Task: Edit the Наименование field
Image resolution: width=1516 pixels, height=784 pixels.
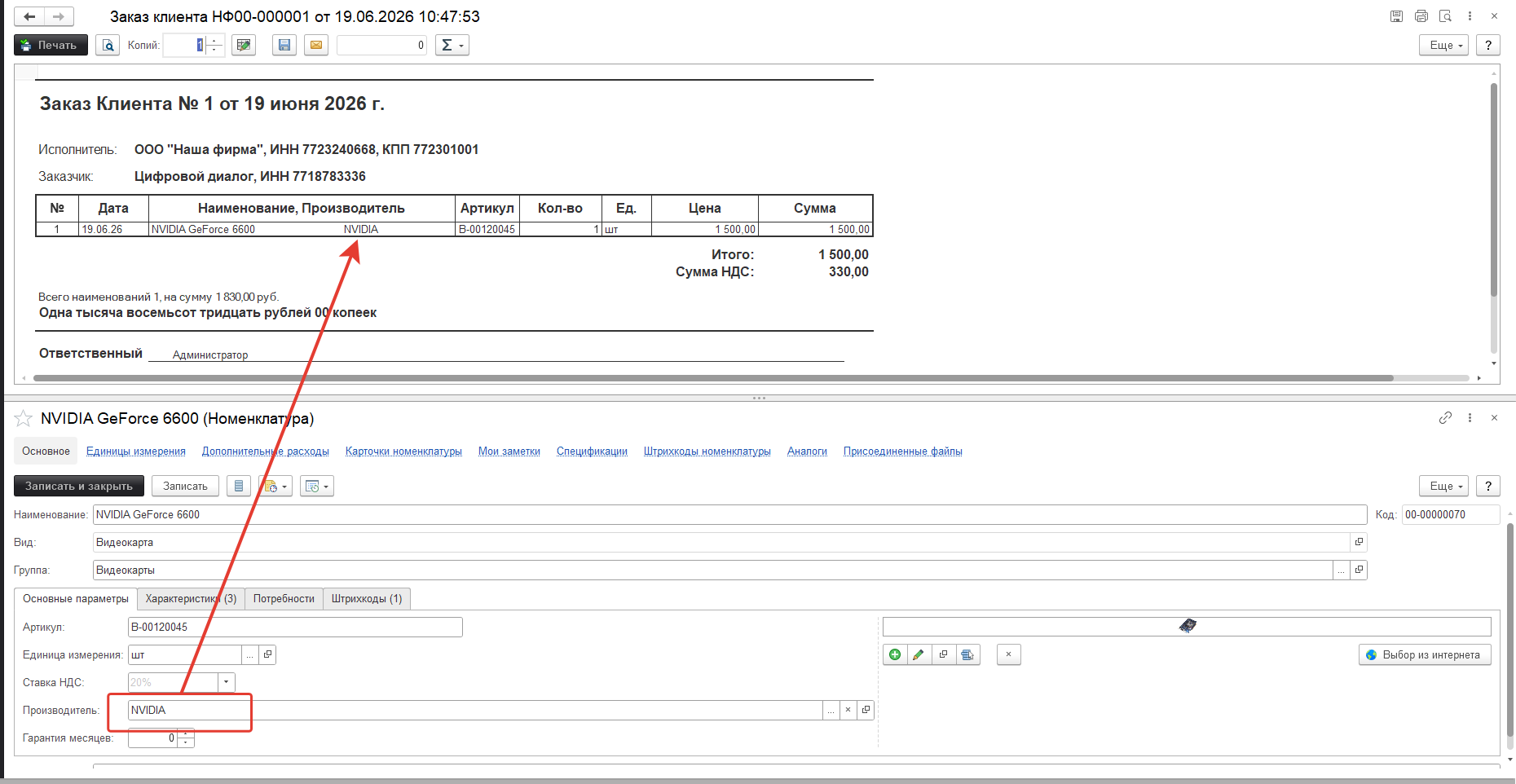Action: [x=730, y=514]
